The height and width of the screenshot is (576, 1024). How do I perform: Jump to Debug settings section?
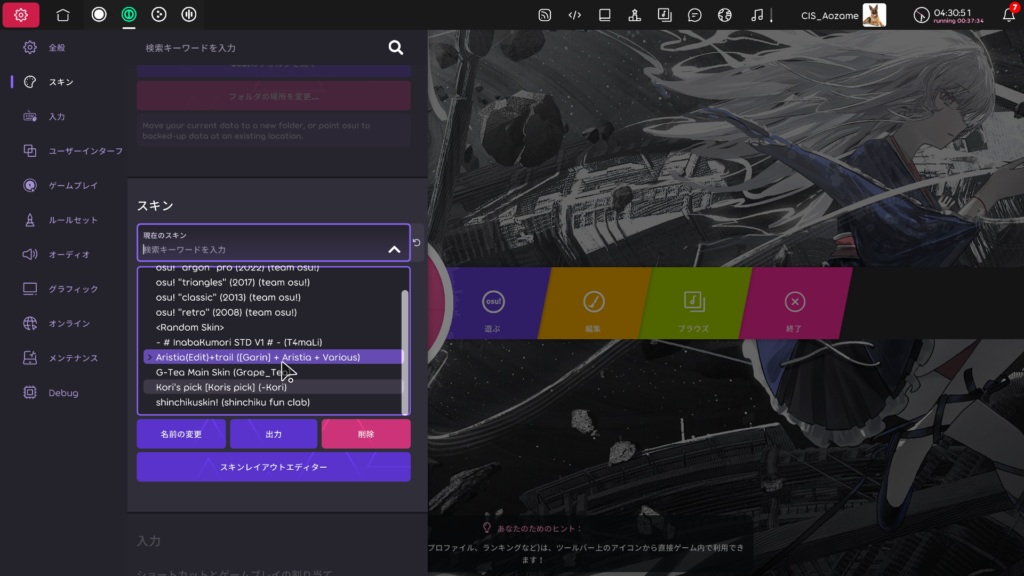[x=63, y=392]
